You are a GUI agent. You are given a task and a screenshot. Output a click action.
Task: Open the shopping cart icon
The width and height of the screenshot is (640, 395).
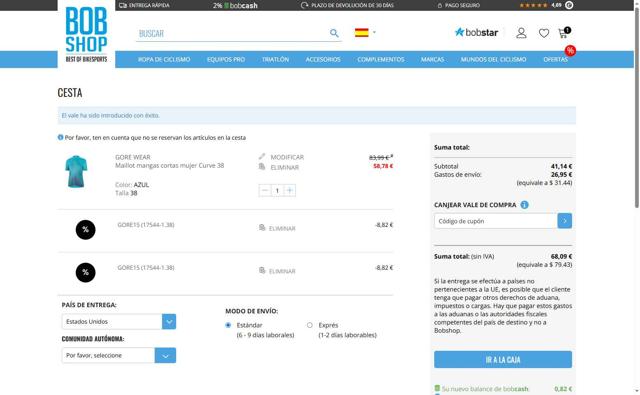[x=564, y=33]
